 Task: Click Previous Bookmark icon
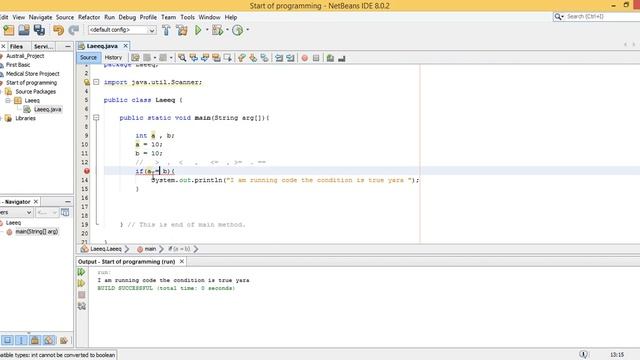[x=242, y=58]
